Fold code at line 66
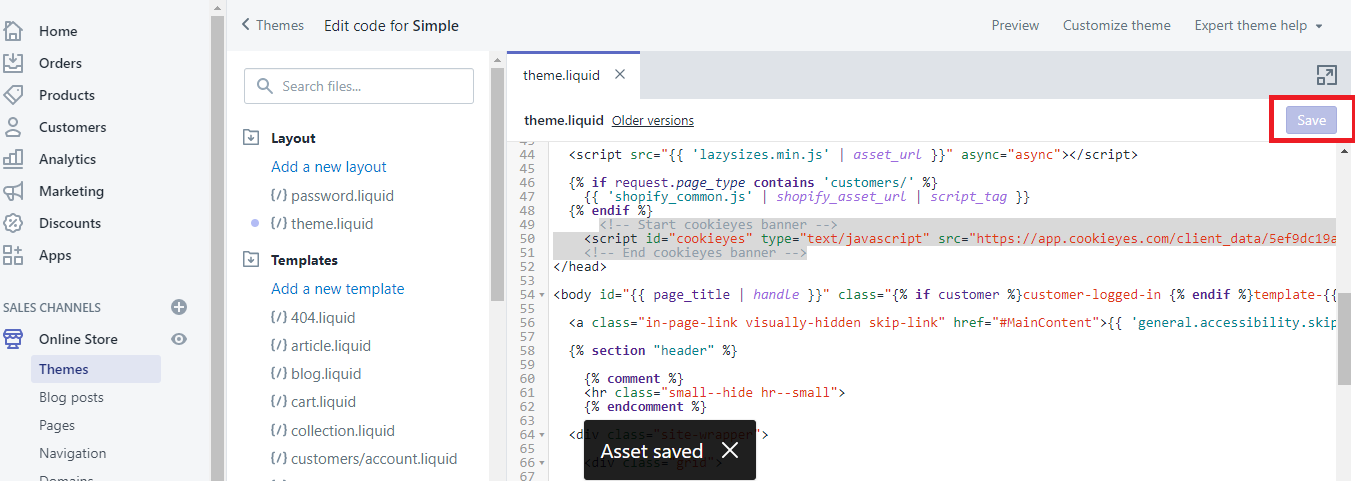The image size is (1355, 481). pos(541,463)
